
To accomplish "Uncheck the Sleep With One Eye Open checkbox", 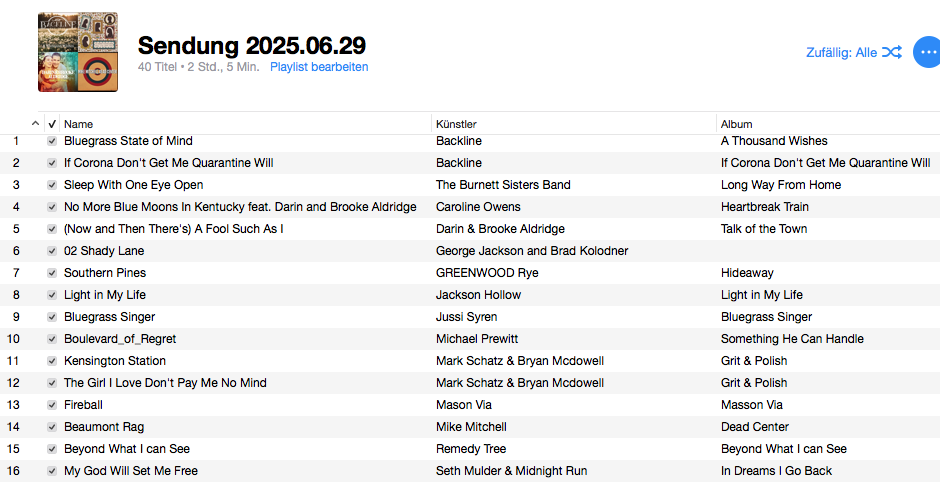I will tap(52, 185).
